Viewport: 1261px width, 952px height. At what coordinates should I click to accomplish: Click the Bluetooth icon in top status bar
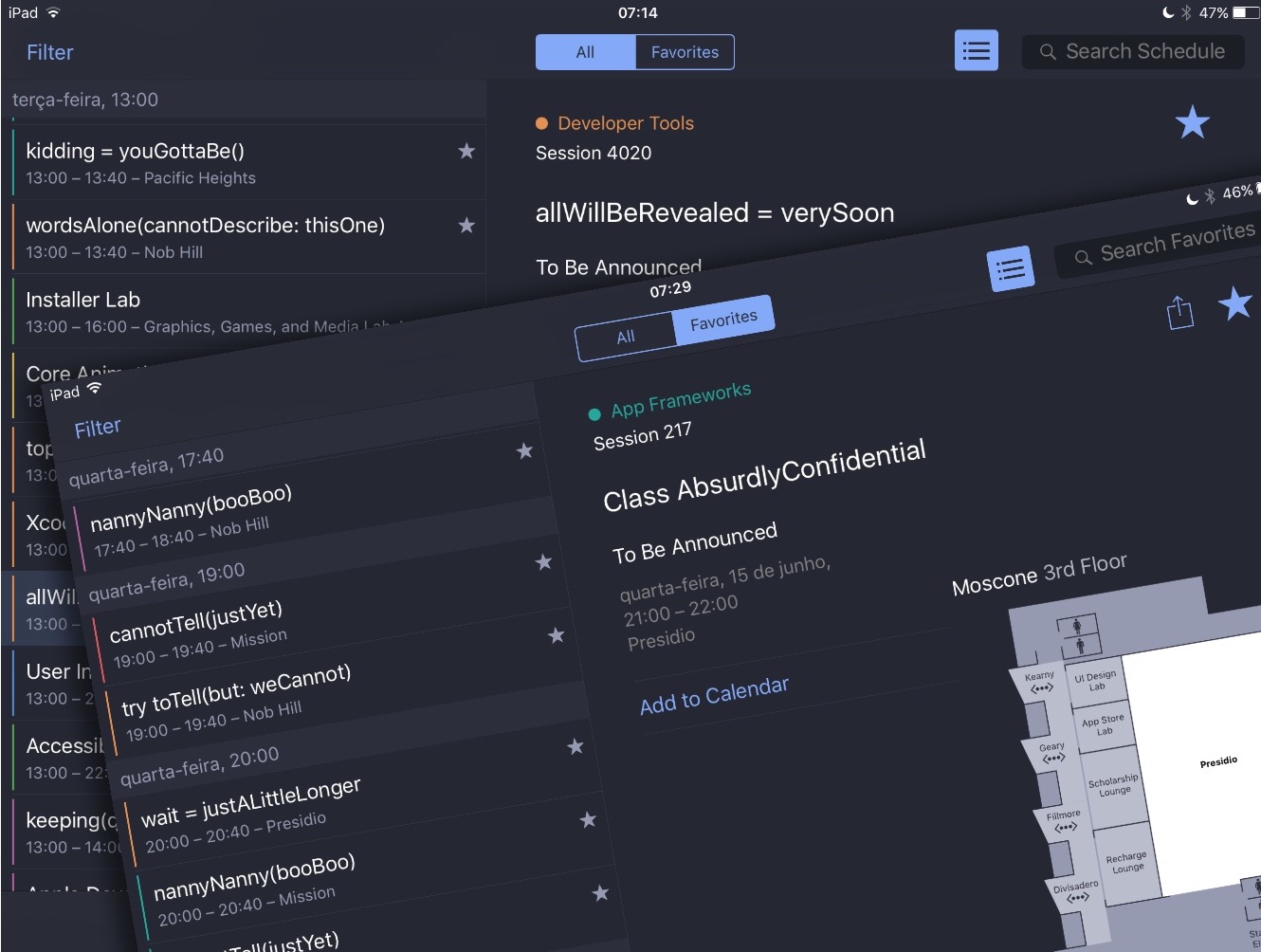coord(1186,12)
